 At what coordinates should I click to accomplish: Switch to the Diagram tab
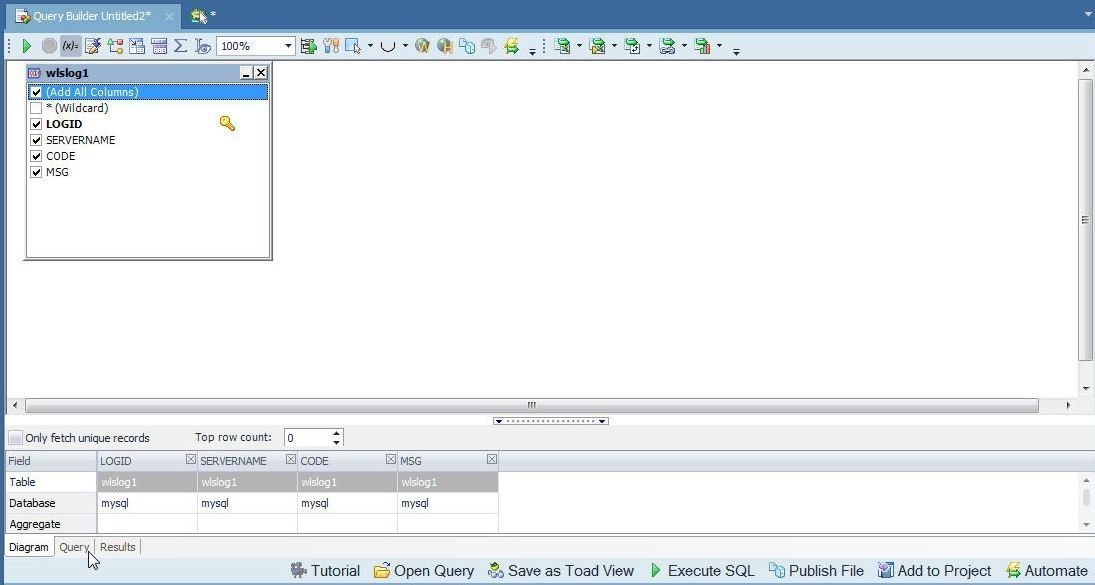tap(29, 547)
